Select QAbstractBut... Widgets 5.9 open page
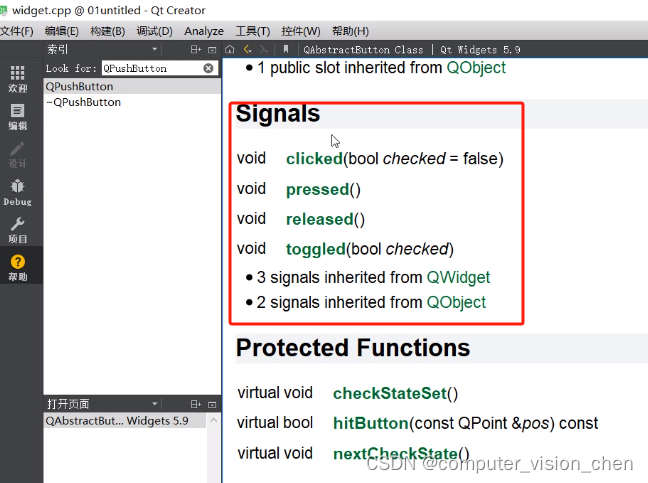This screenshot has height=483, width=648. [x=125, y=421]
